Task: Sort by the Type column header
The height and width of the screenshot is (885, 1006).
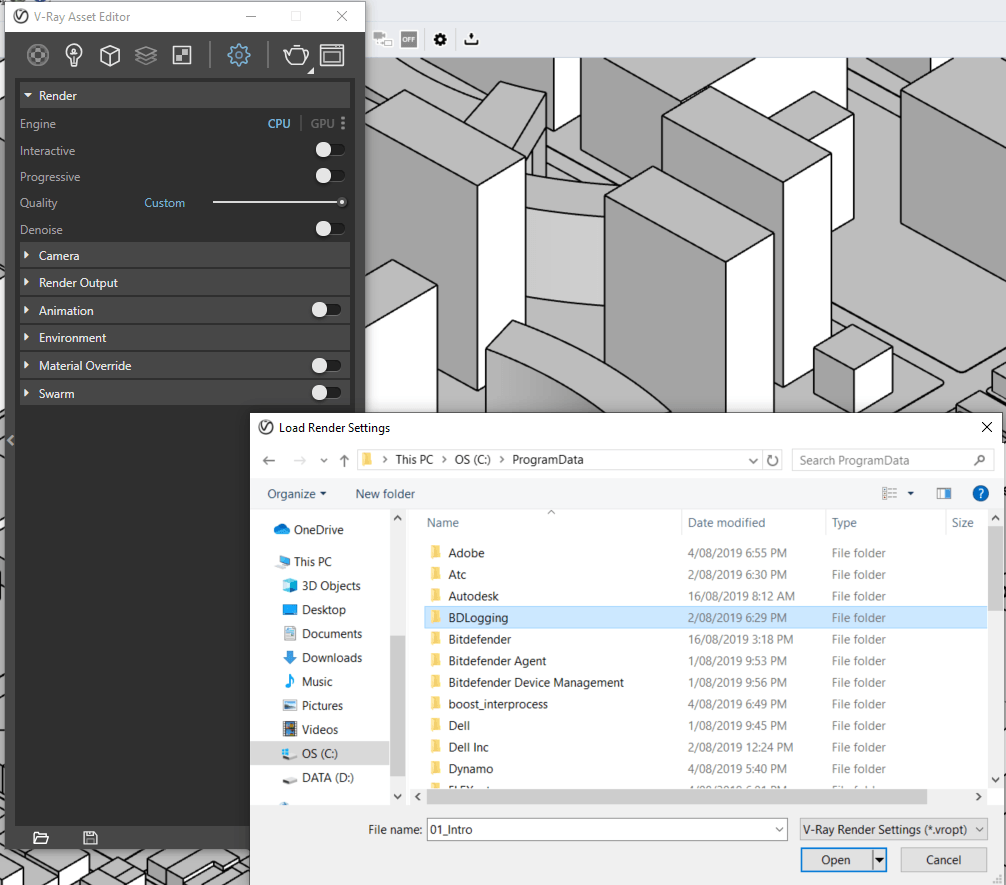Action: (844, 522)
